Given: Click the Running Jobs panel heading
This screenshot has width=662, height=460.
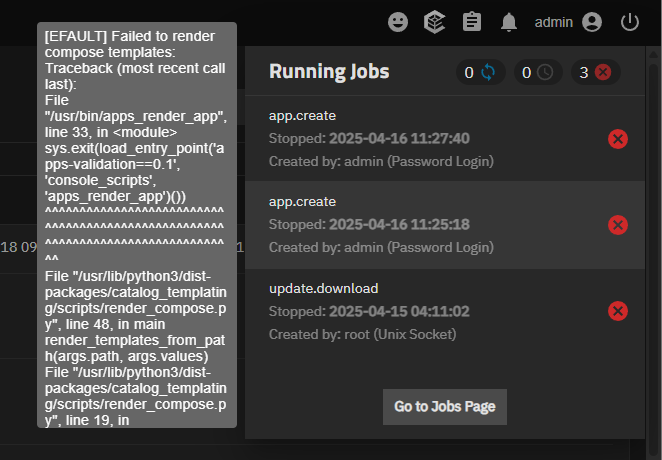Looking at the screenshot, I should point(329,72).
